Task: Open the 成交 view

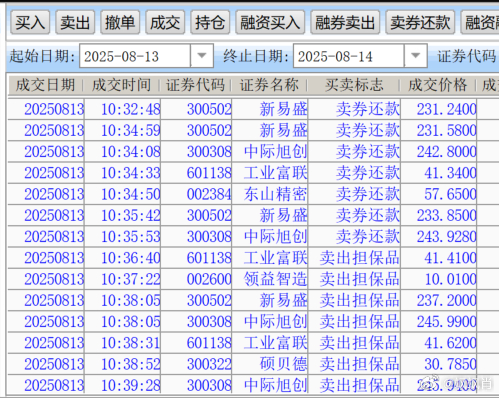Action: tap(165, 23)
